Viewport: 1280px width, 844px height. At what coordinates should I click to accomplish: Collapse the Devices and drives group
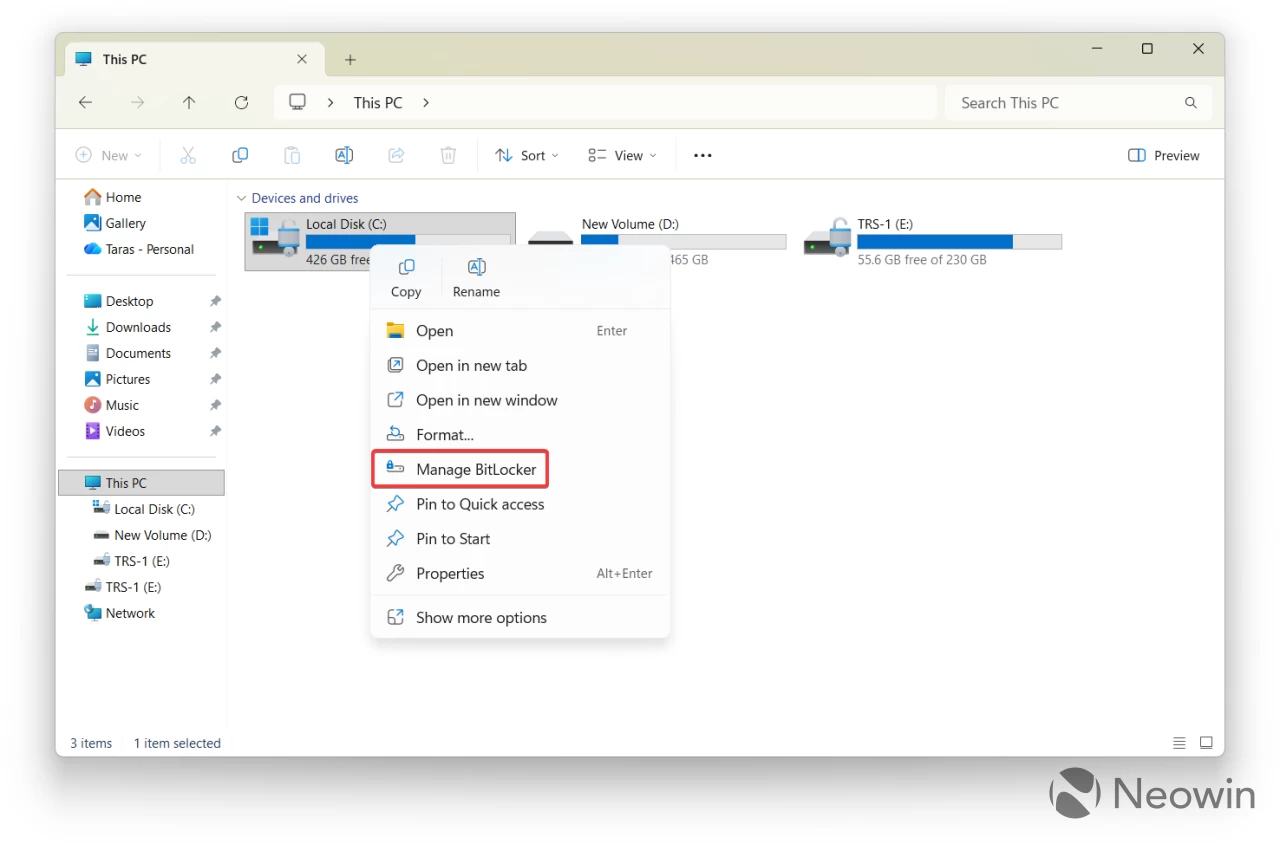point(240,198)
